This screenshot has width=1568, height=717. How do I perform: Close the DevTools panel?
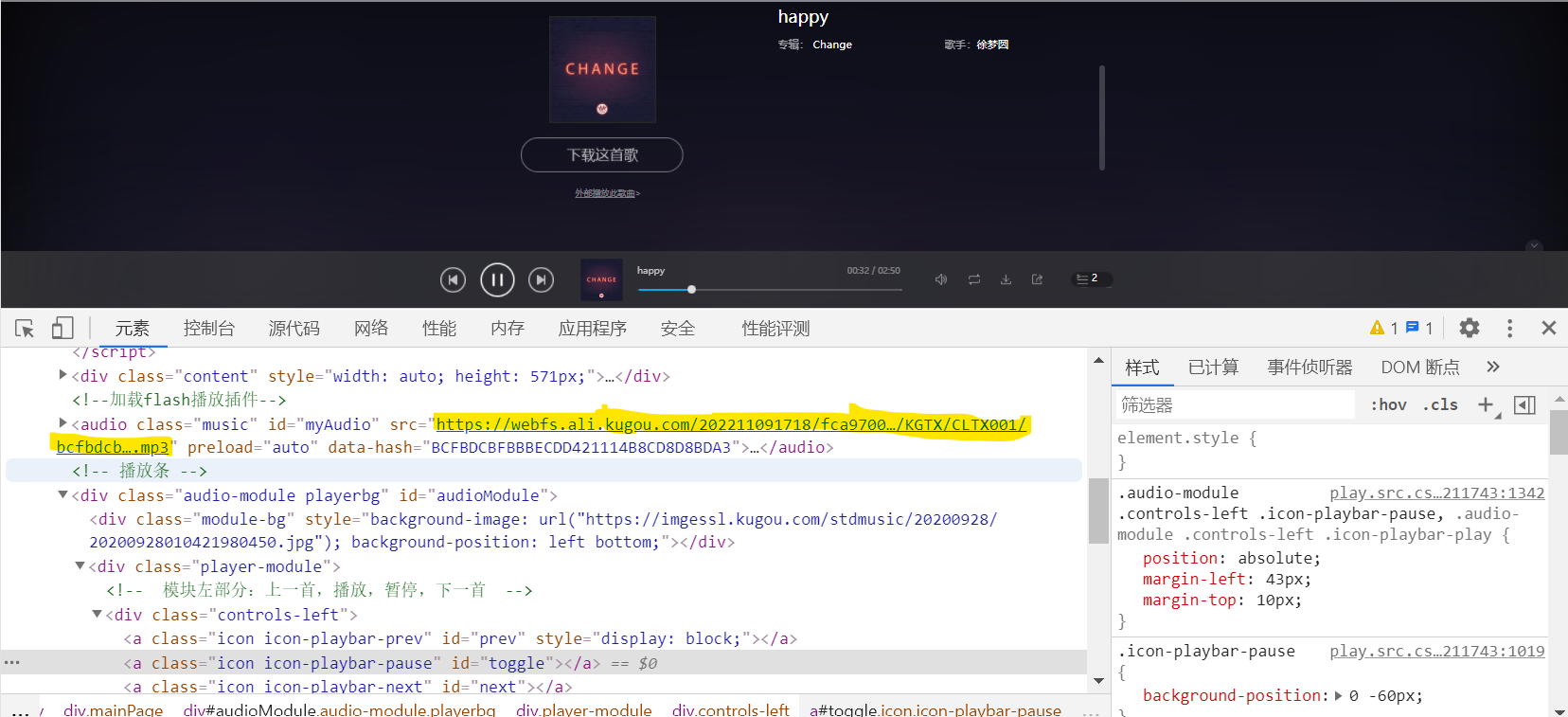pyautogui.click(x=1549, y=328)
